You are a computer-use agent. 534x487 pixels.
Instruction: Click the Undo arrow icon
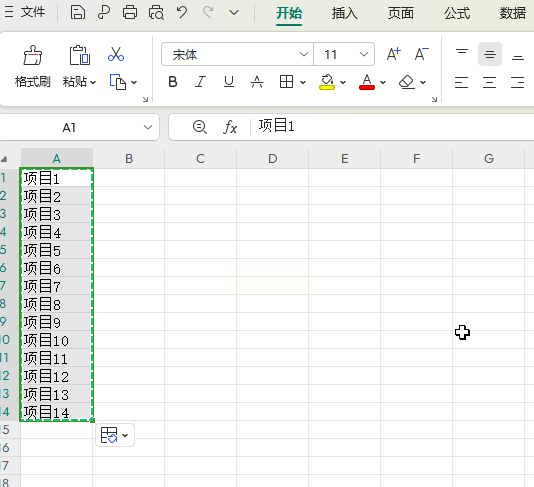pyautogui.click(x=182, y=13)
